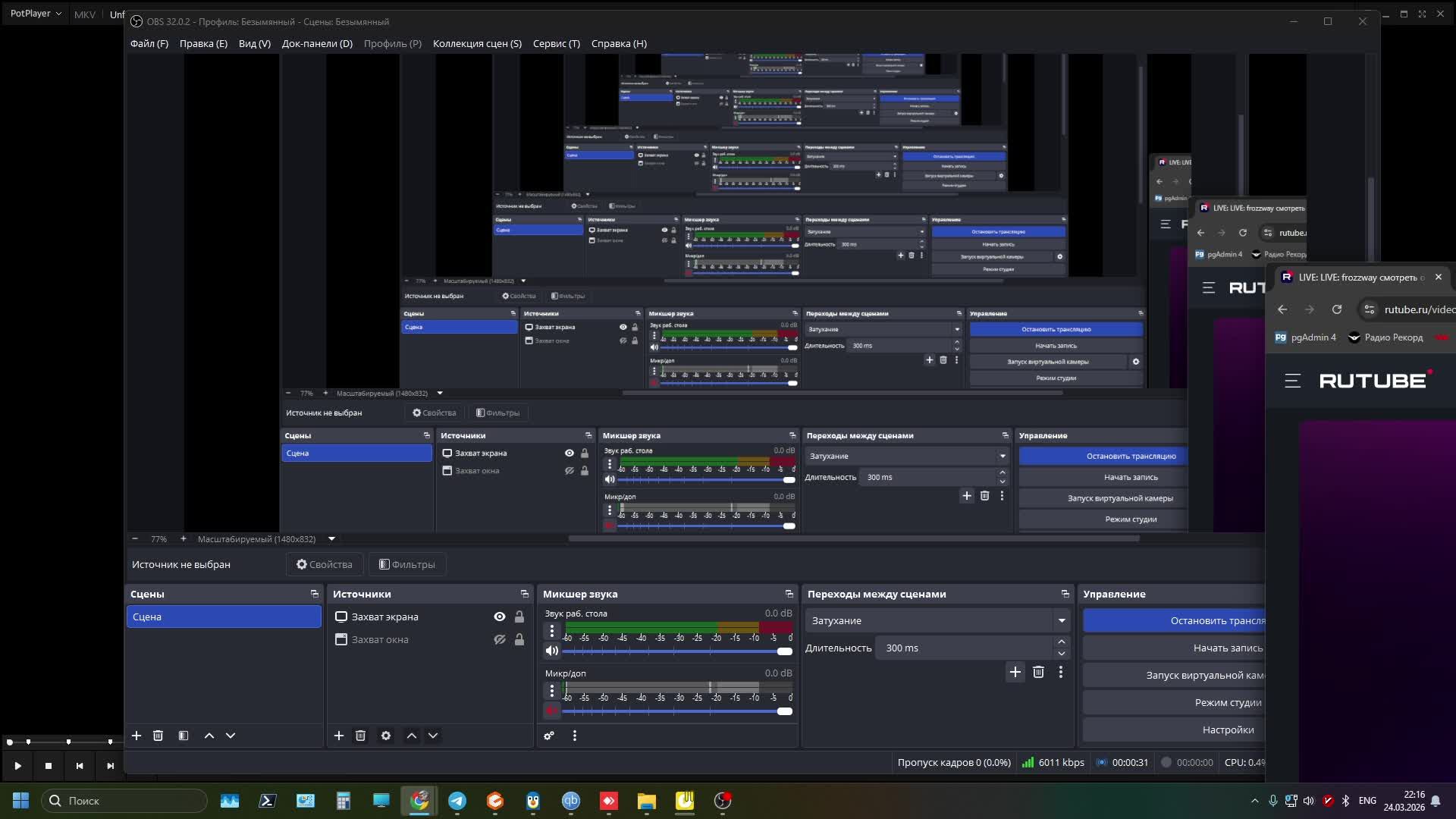Open advanced audio properties gears icon
1456x819 pixels.
point(549,736)
